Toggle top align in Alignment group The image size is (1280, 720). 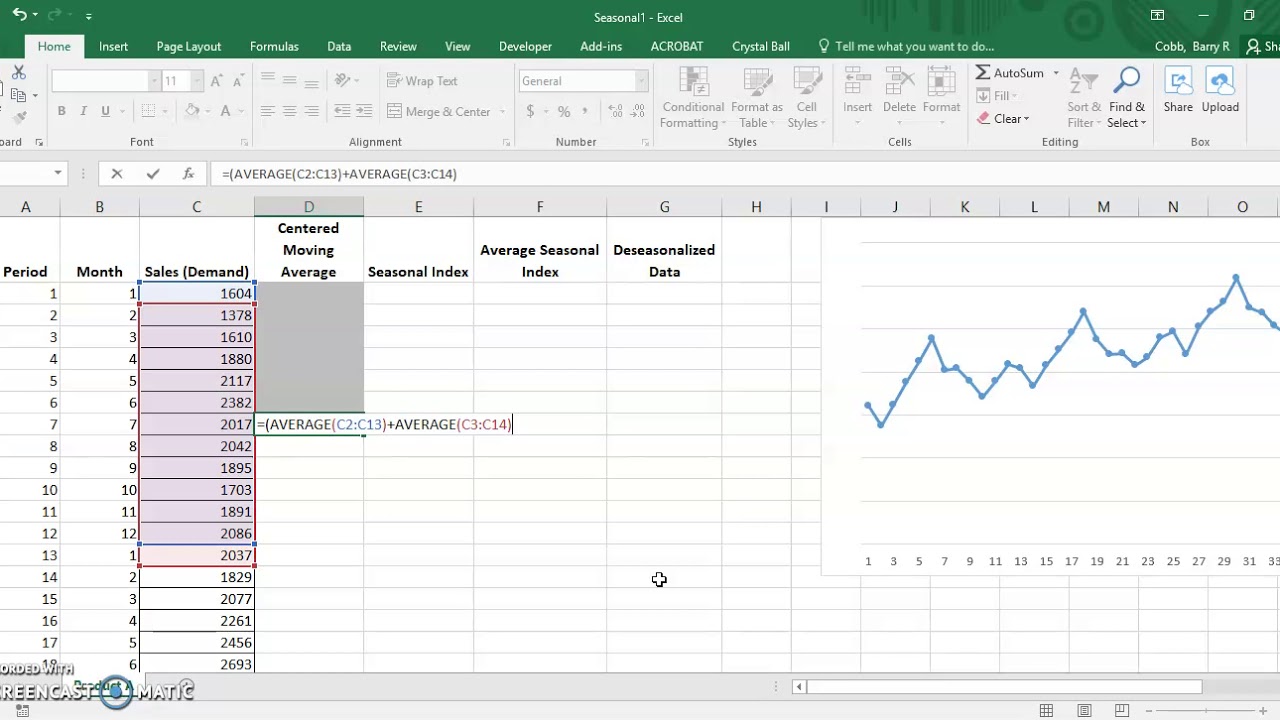(x=268, y=81)
